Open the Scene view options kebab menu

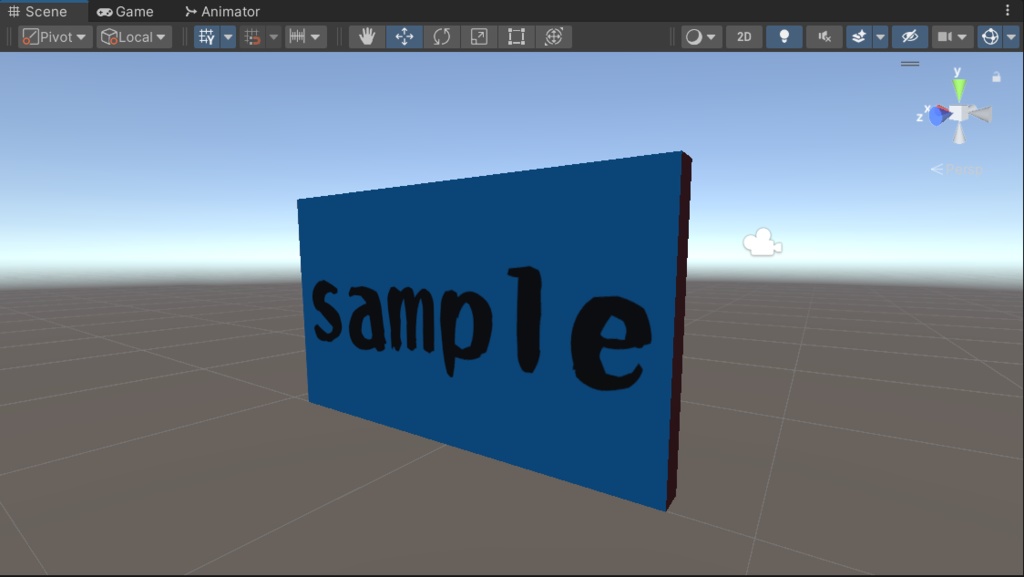[x=1007, y=10]
